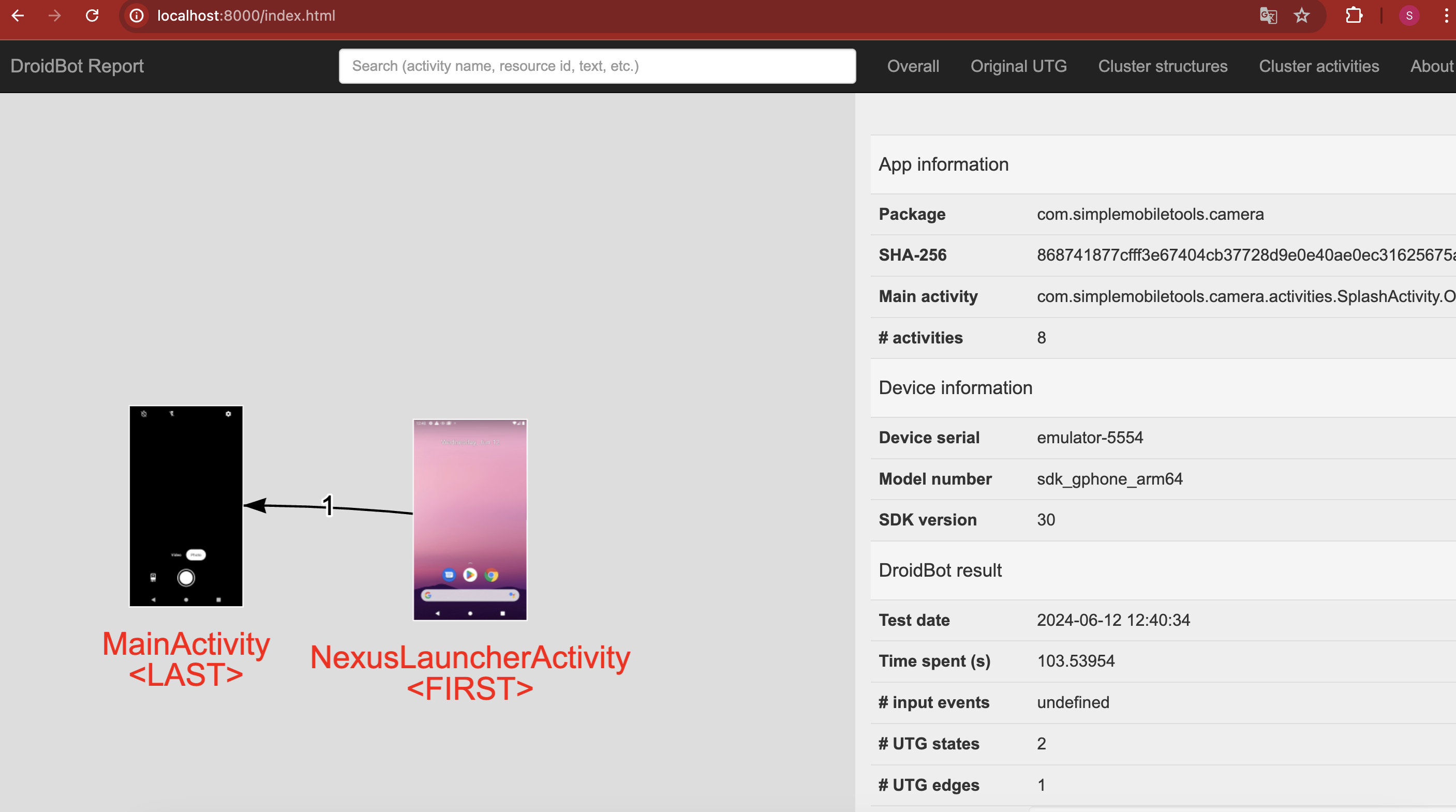Click the translate page icon
This screenshot has height=812, width=1456.
coord(1268,15)
